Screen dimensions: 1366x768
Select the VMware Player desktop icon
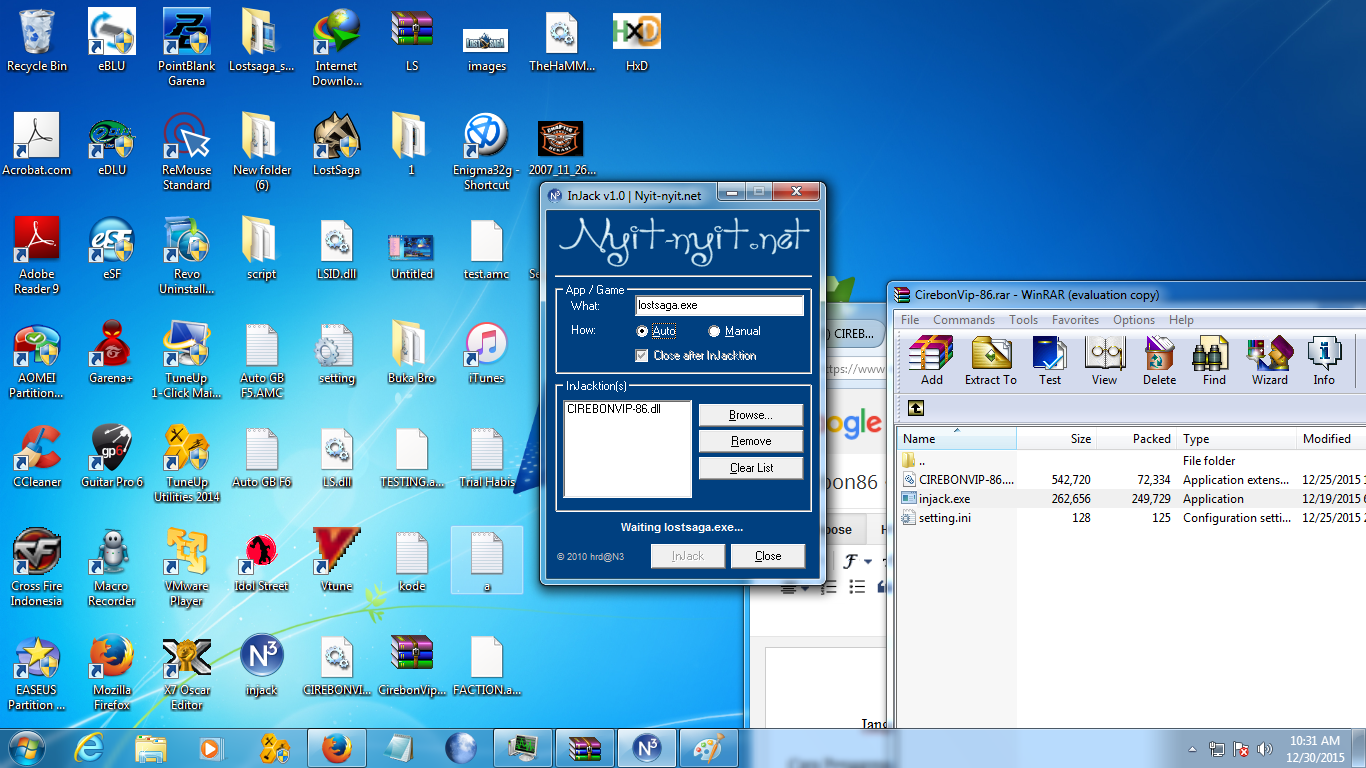187,568
